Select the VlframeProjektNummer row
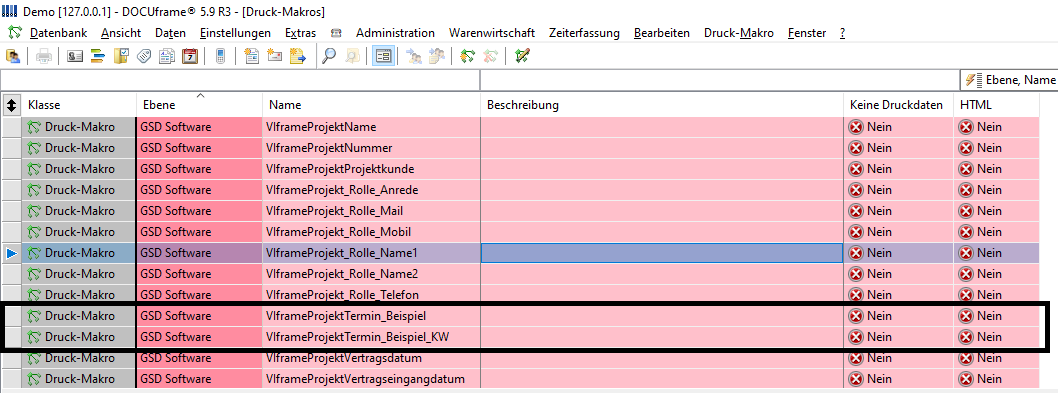Screen dimensions: 1058x393 coord(520,148)
